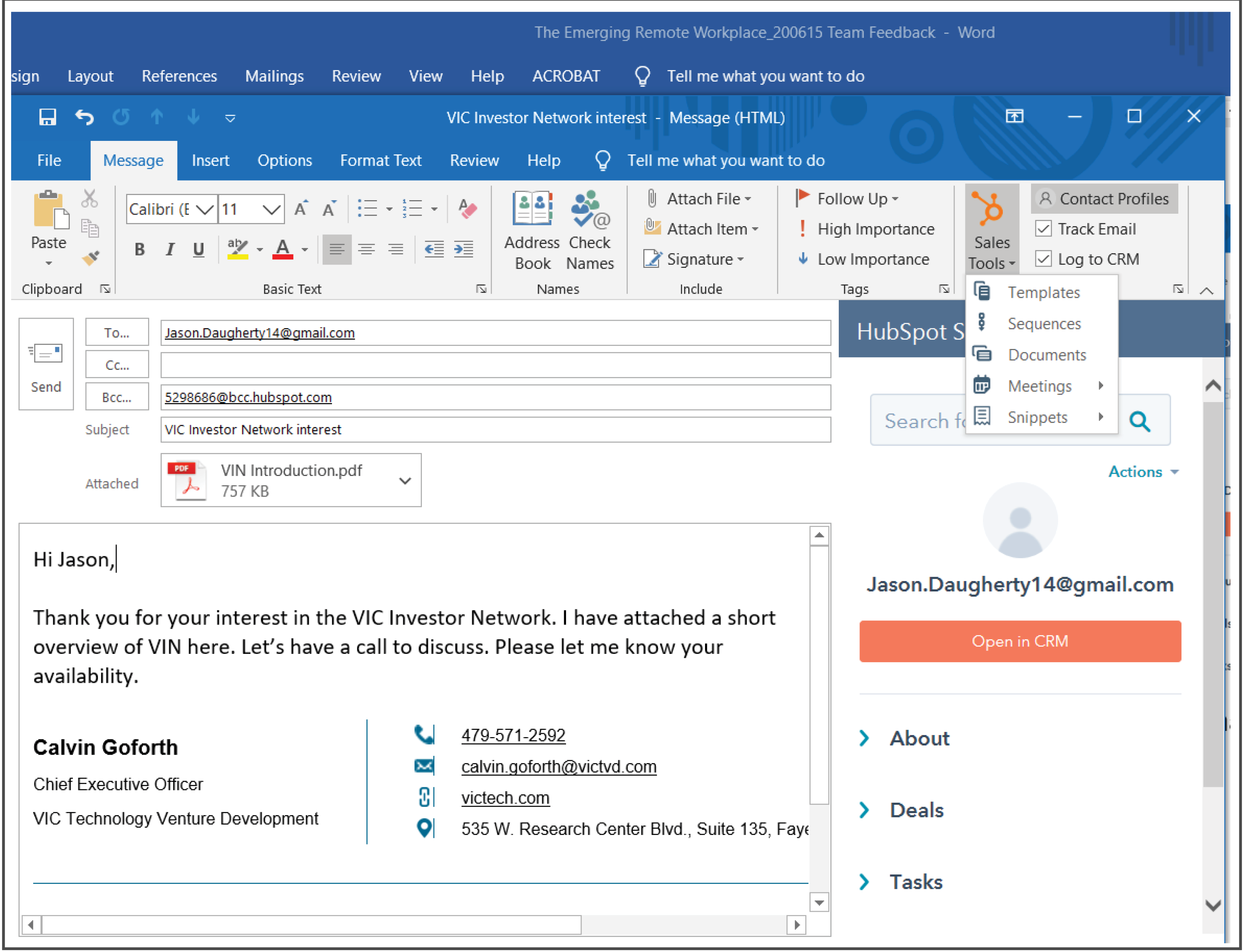Viewport: 1244px width, 952px height.
Task: Apply Italic formatting
Action: pos(170,249)
